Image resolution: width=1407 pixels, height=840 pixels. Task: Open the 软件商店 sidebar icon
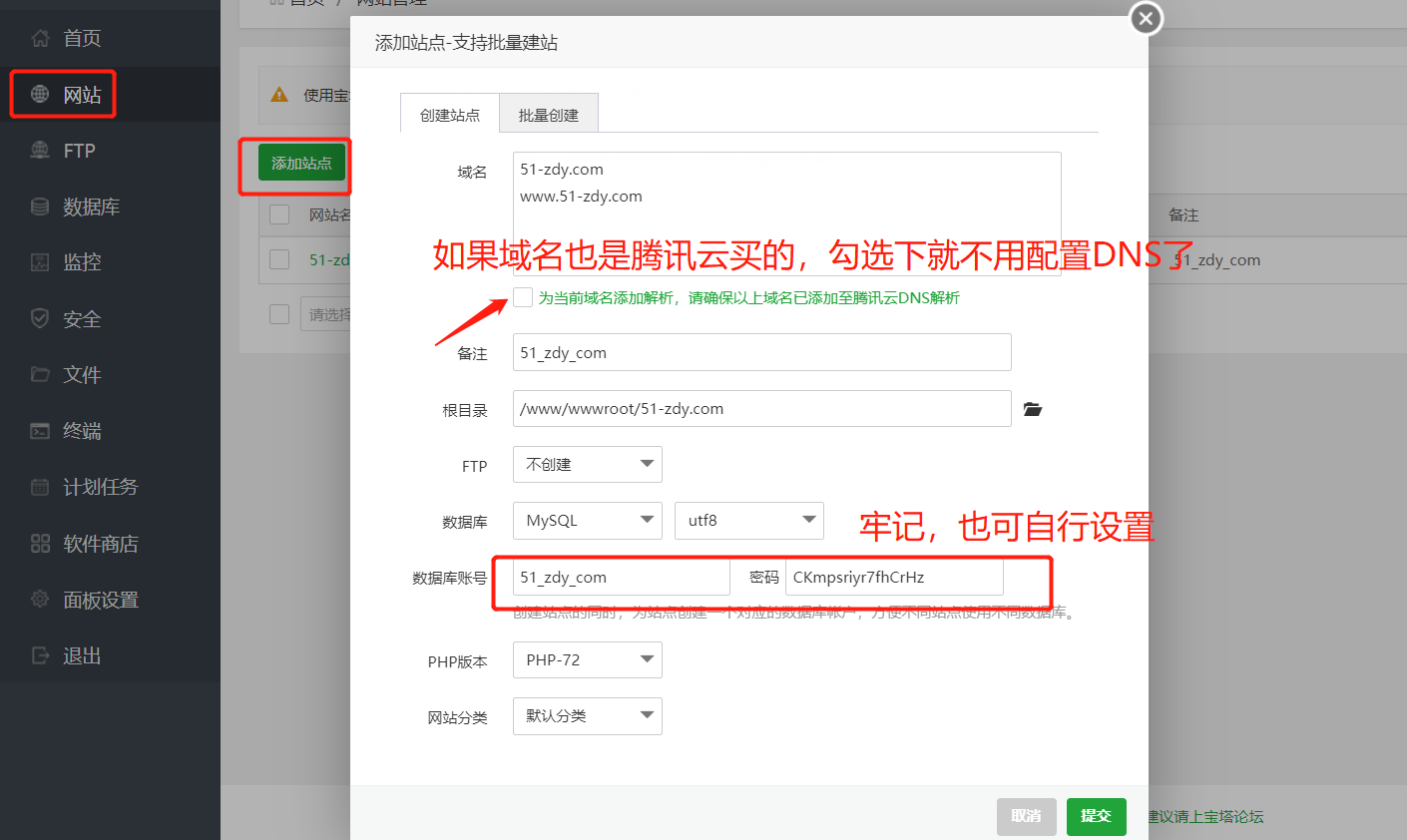tap(77, 543)
